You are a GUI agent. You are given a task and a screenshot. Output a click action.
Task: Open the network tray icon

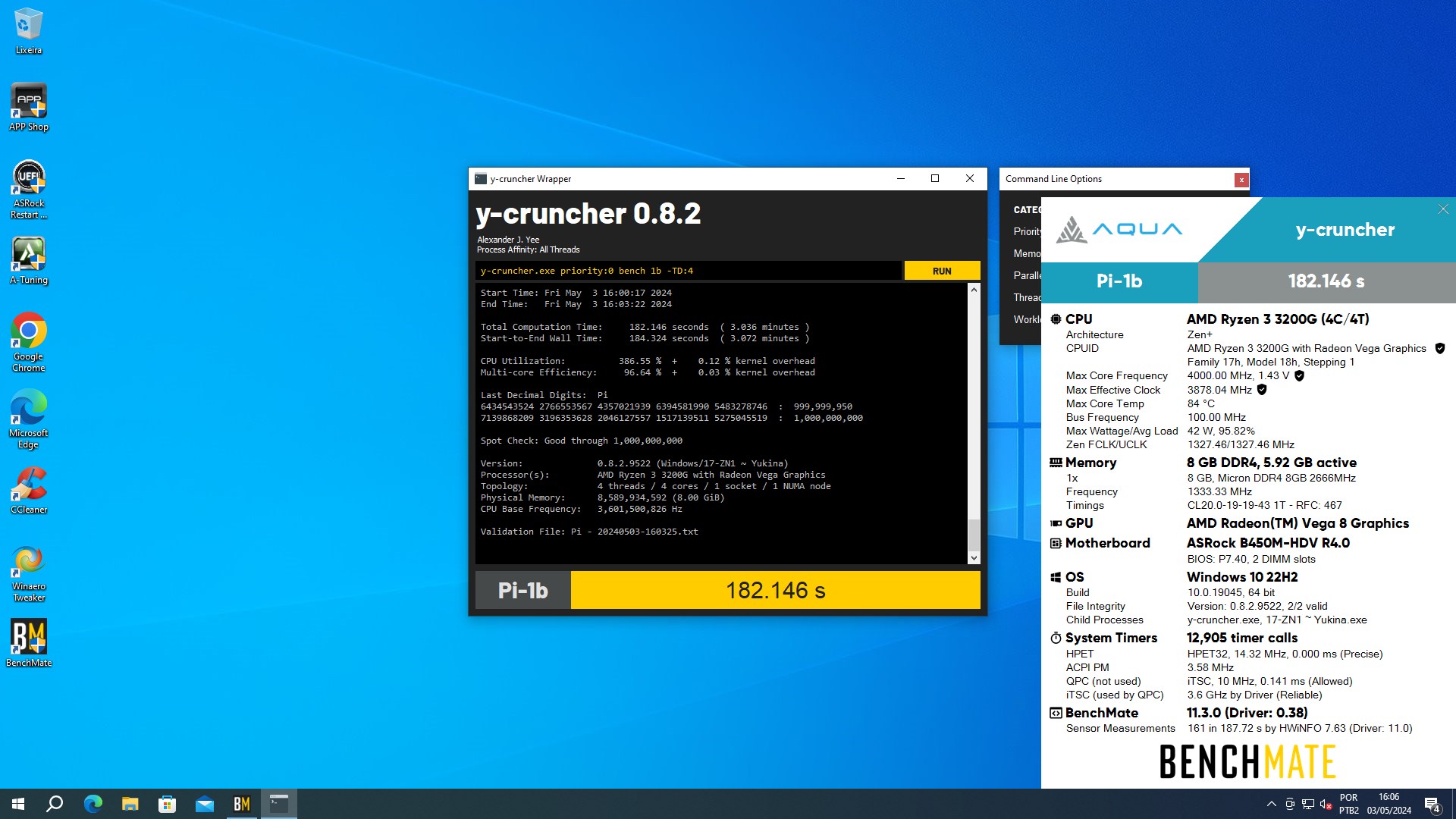pos(1308,804)
